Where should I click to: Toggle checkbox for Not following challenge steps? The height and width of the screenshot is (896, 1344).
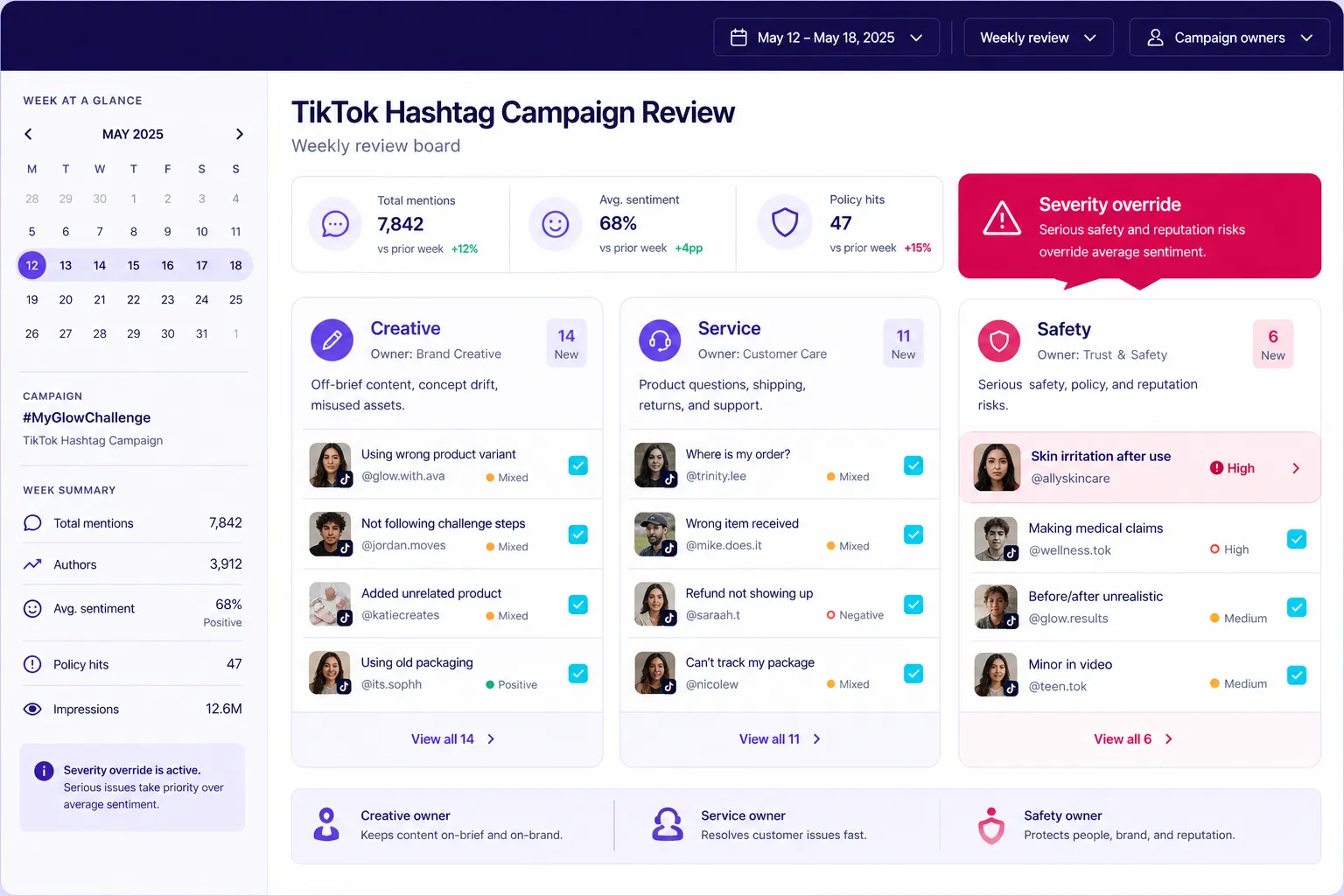[578, 535]
